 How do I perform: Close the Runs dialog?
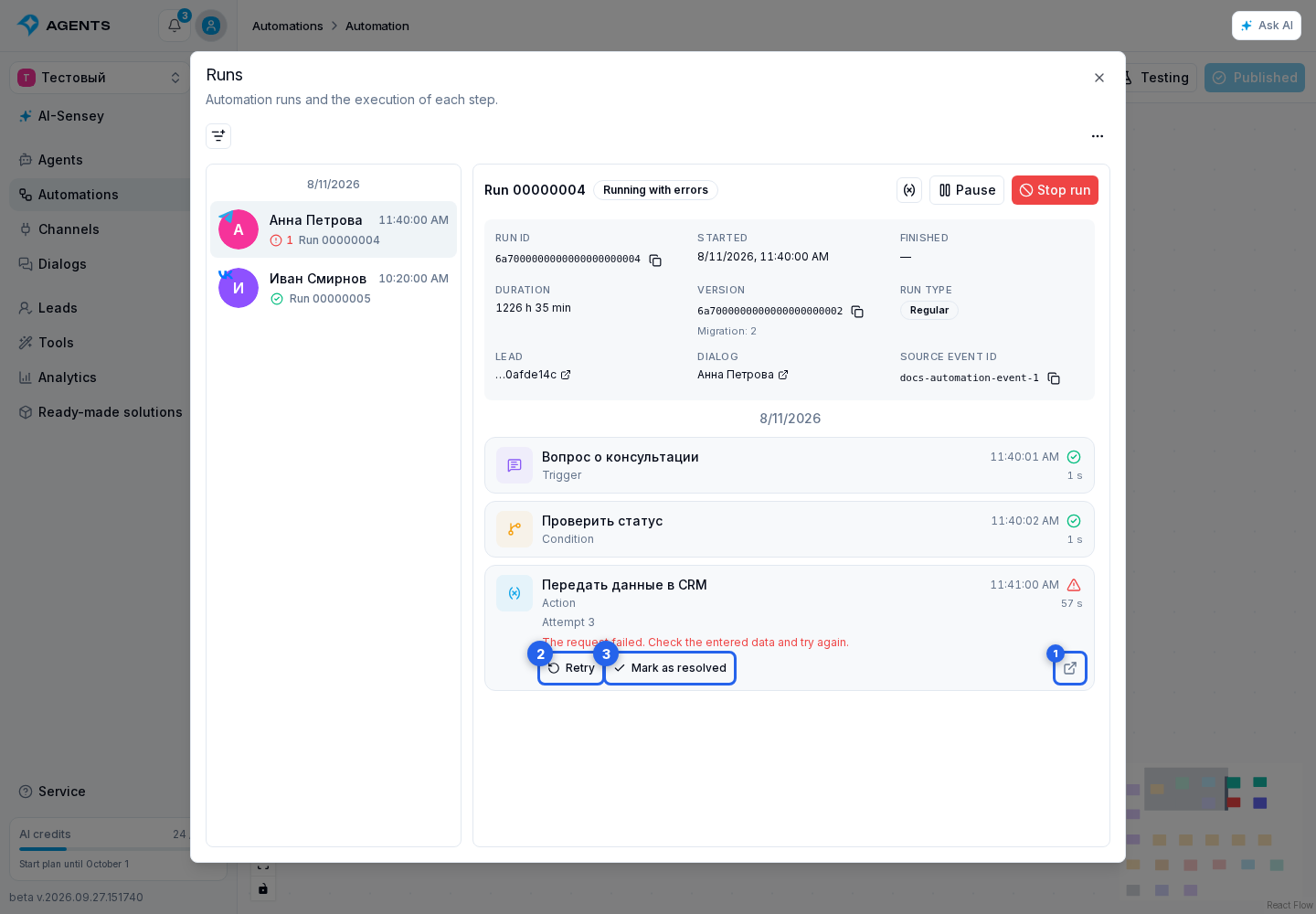pos(1099,78)
